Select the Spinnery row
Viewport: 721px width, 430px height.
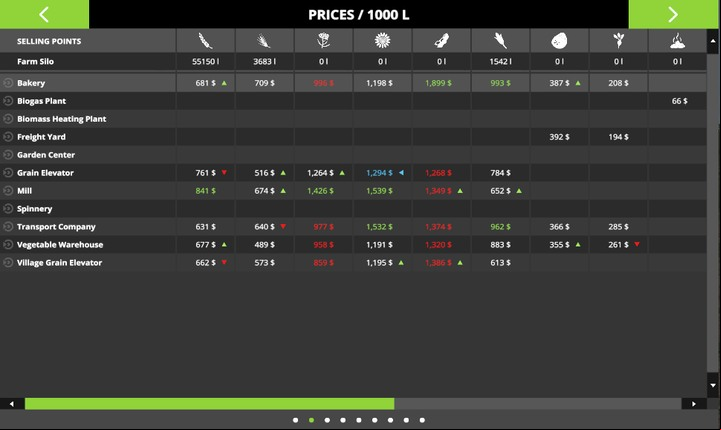353,208
